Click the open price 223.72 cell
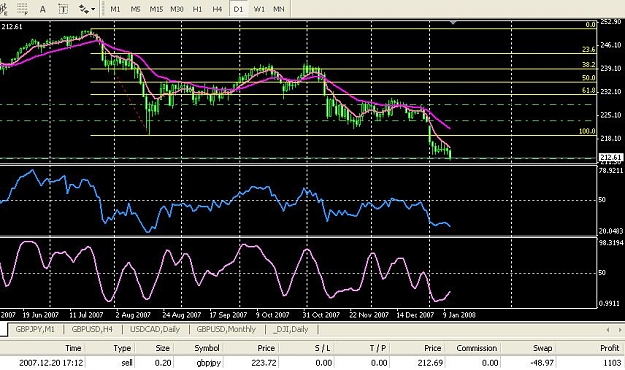Image resolution: width=625 pixels, height=370 pixels. coord(263,363)
